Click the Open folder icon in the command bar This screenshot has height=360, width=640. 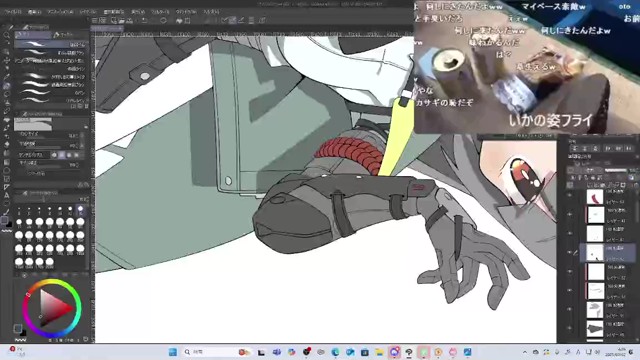[121, 20]
